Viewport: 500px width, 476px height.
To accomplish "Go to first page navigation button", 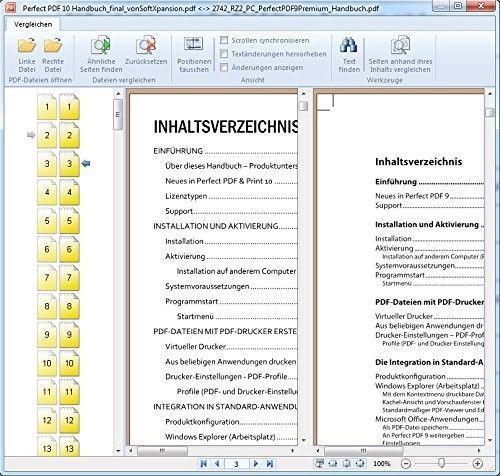I will click(x=204, y=463).
